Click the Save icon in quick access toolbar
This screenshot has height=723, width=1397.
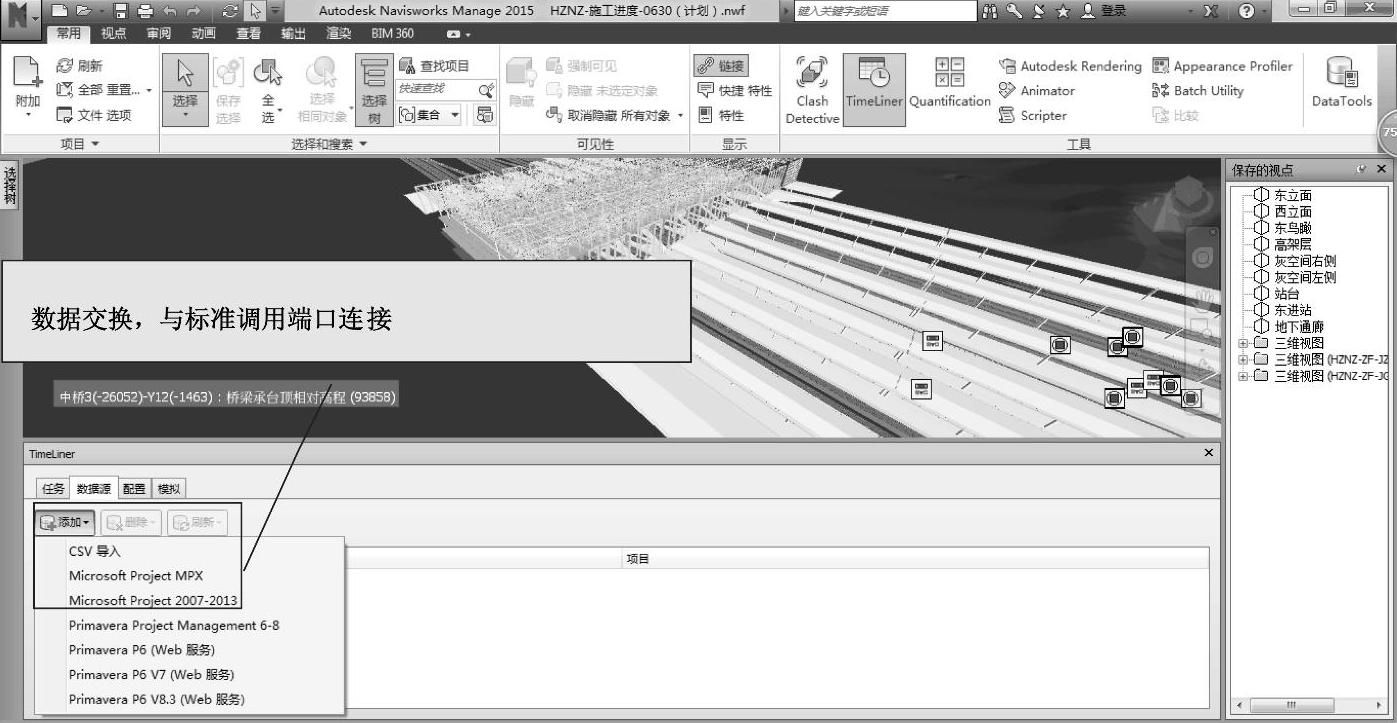tap(122, 11)
